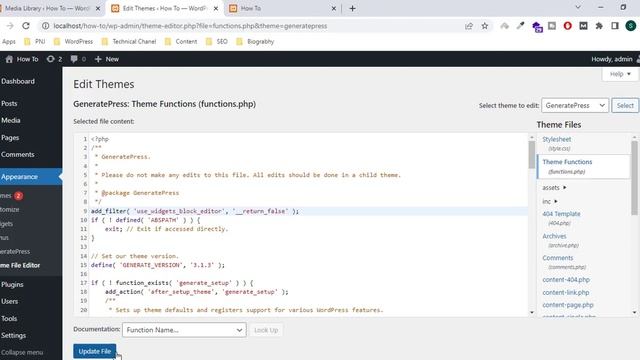
Task: Open the Users menu item
Action: coord(9,301)
